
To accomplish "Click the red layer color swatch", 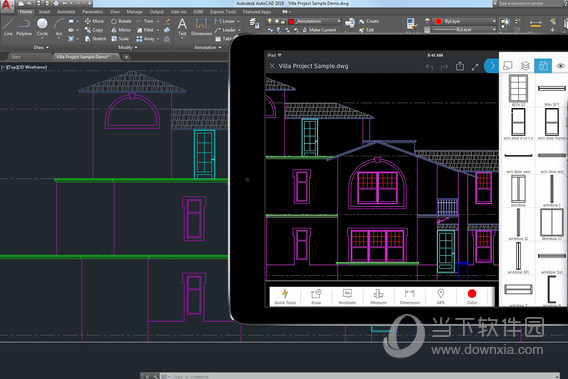I will point(291,21).
